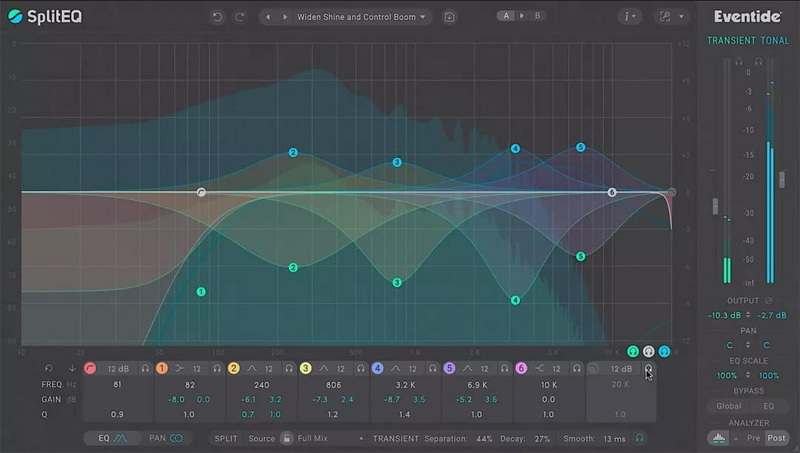This screenshot has height=453, width=800.
Task: Solo the high-pass band with its headphone icon
Action: [x=145, y=368]
